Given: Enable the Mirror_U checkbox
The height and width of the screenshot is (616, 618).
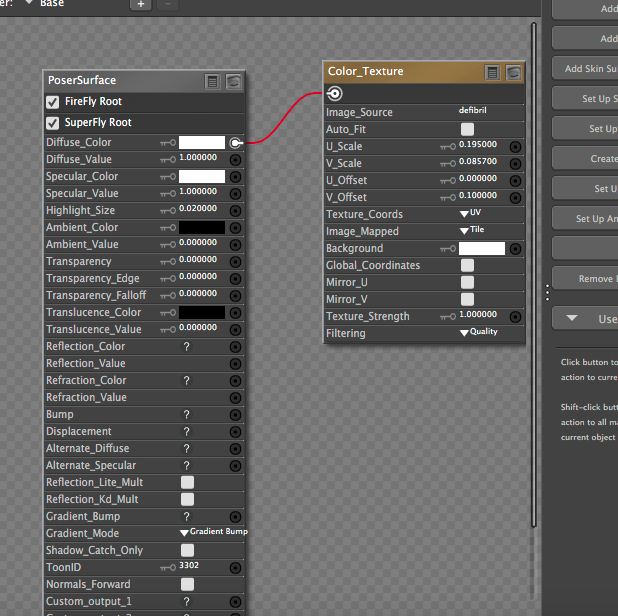Looking at the screenshot, I should pyautogui.click(x=467, y=283).
